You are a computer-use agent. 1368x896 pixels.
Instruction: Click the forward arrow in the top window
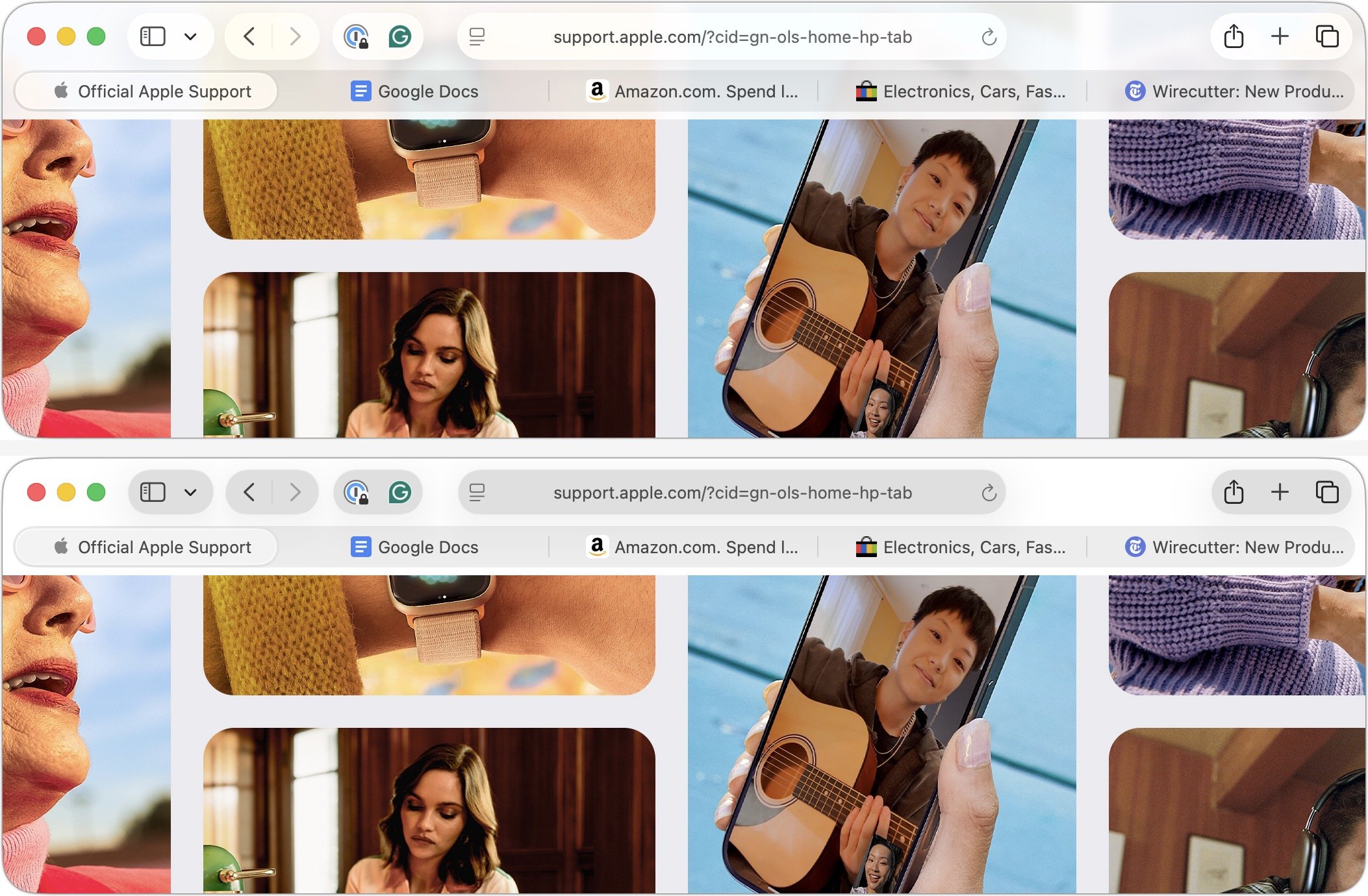click(295, 36)
